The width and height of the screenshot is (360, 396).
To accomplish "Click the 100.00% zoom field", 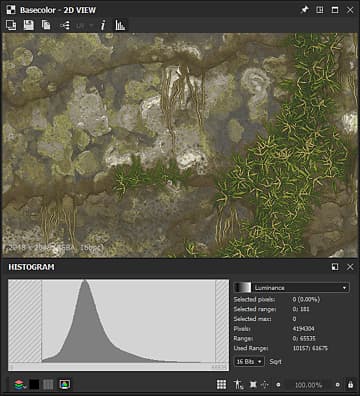I will point(308,385).
